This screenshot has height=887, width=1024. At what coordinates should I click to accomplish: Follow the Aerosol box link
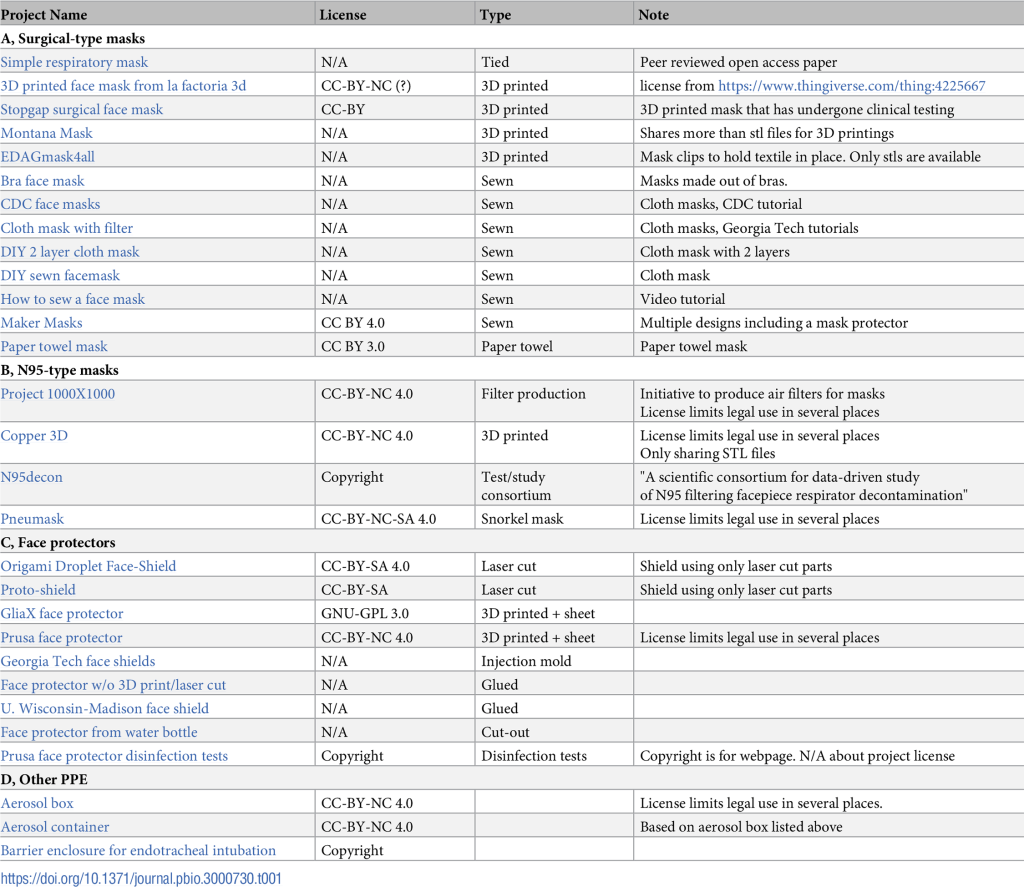[x=37, y=803]
